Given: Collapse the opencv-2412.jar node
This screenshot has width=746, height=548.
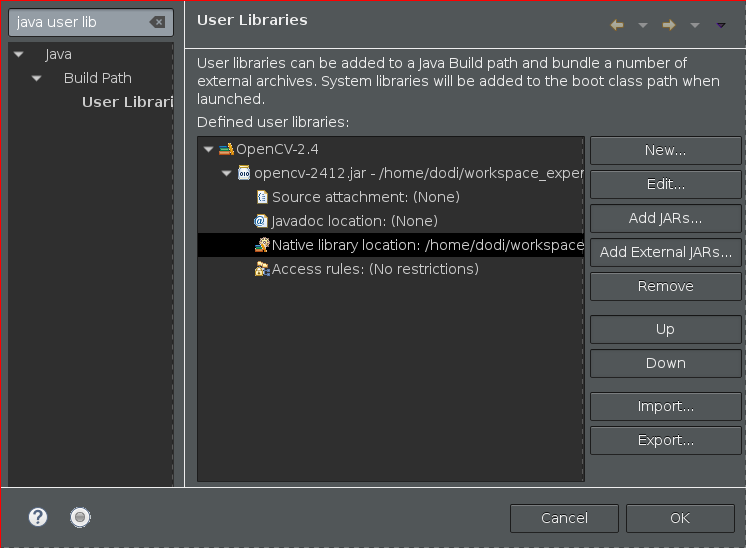Looking at the screenshot, I should 226,173.
